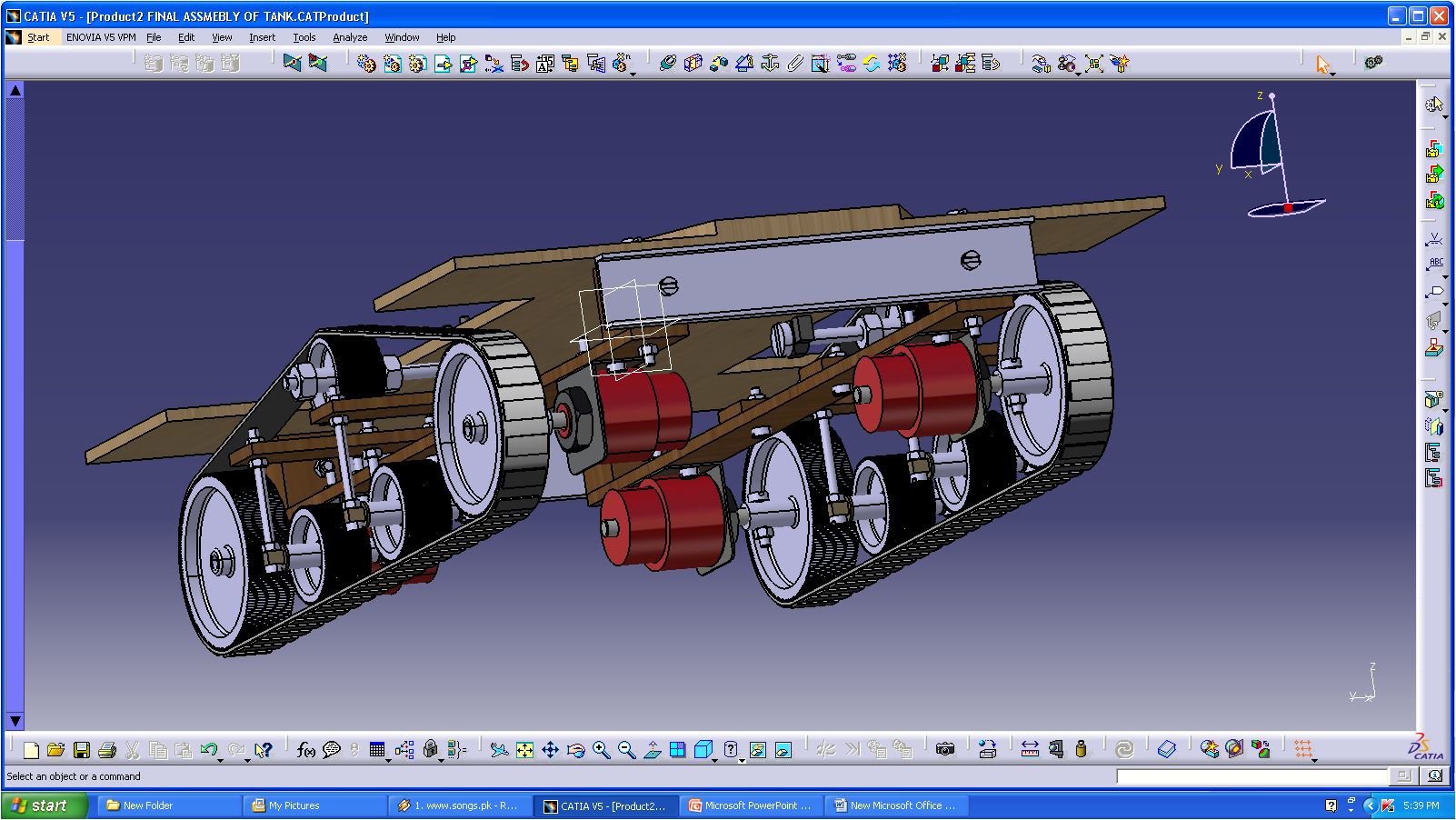Image resolution: width=1456 pixels, height=820 pixels.
Task: Click the Design Table grid icon
Action: coord(377,750)
